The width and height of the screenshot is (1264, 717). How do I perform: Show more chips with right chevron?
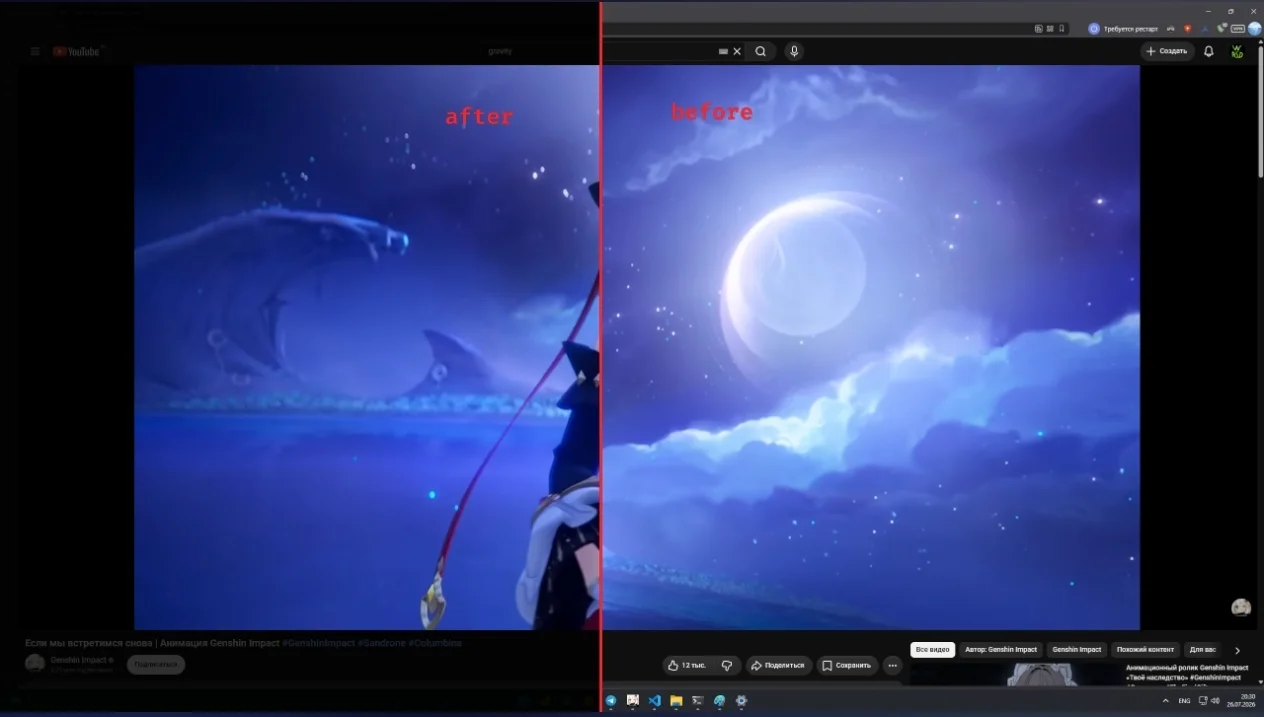pyautogui.click(x=1237, y=650)
